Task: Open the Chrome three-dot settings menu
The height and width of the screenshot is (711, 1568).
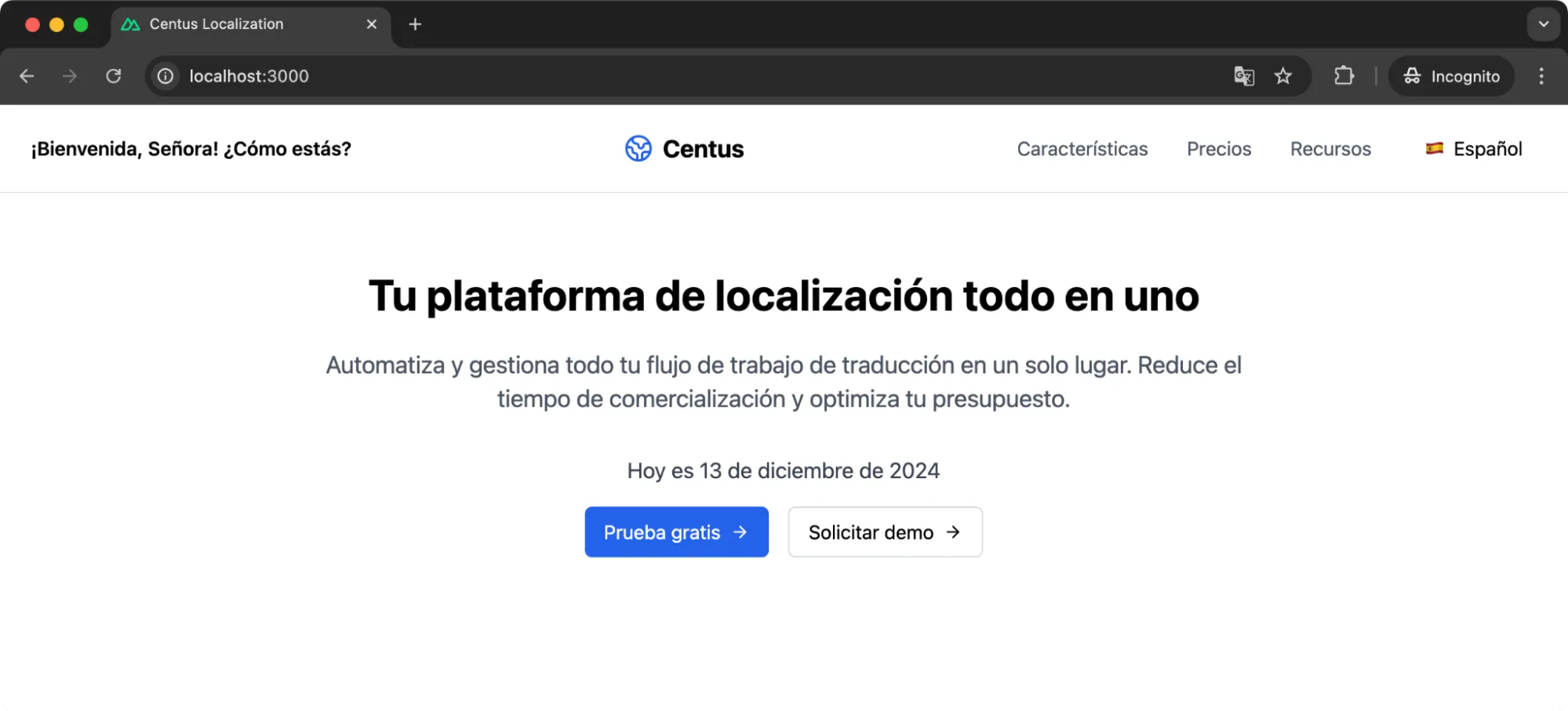Action: pos(1541,76)
